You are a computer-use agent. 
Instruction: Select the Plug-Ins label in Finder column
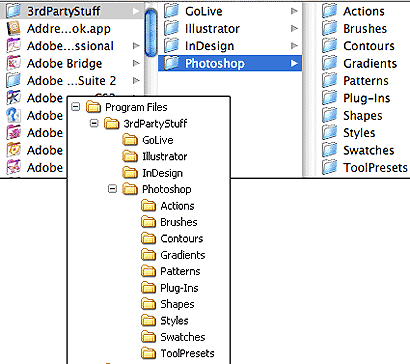[367, 98]
